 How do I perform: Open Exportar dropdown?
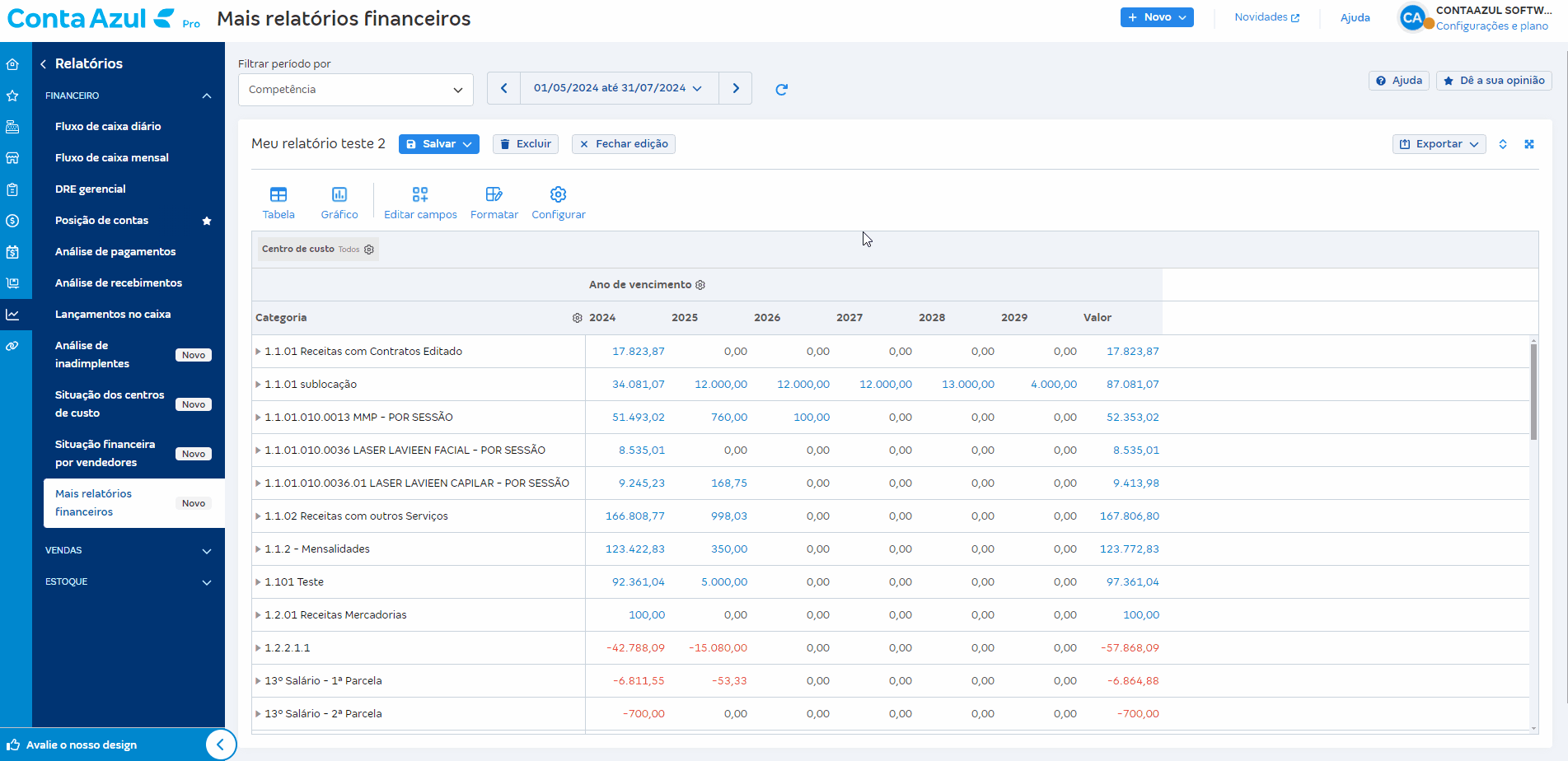pyautogui.click(x=1439, y=144)
